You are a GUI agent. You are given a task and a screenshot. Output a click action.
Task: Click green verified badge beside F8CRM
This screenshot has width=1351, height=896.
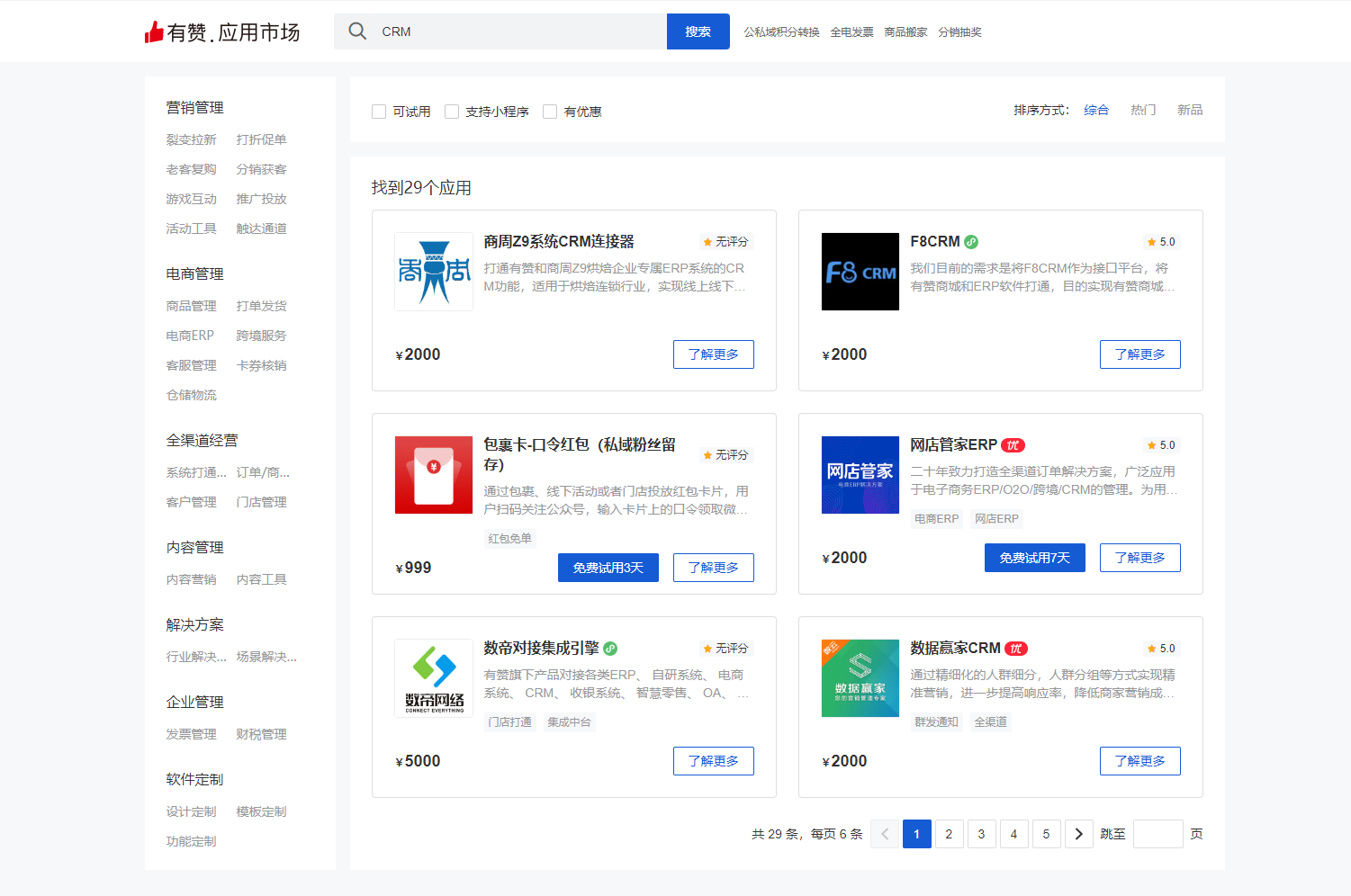click(971, 242)
